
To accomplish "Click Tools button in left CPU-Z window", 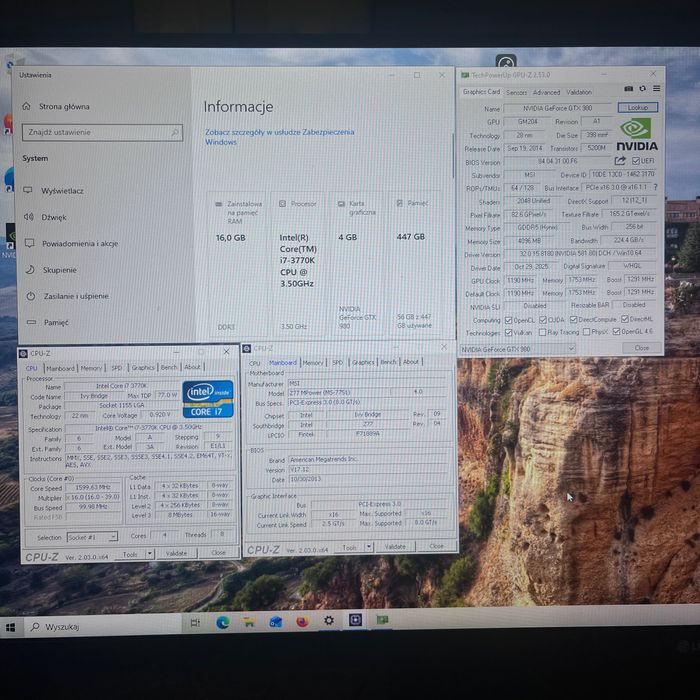I will (130, 554).
